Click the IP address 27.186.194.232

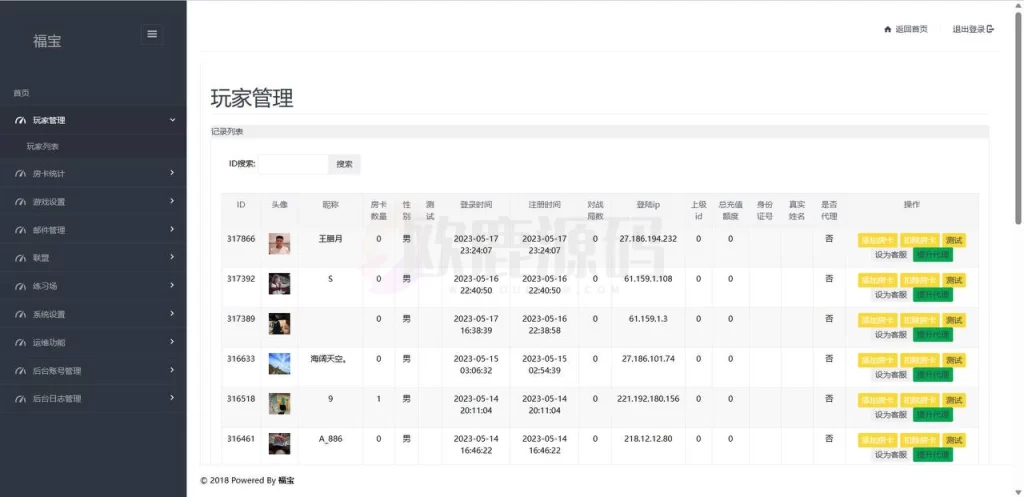[x=648, y=239]
